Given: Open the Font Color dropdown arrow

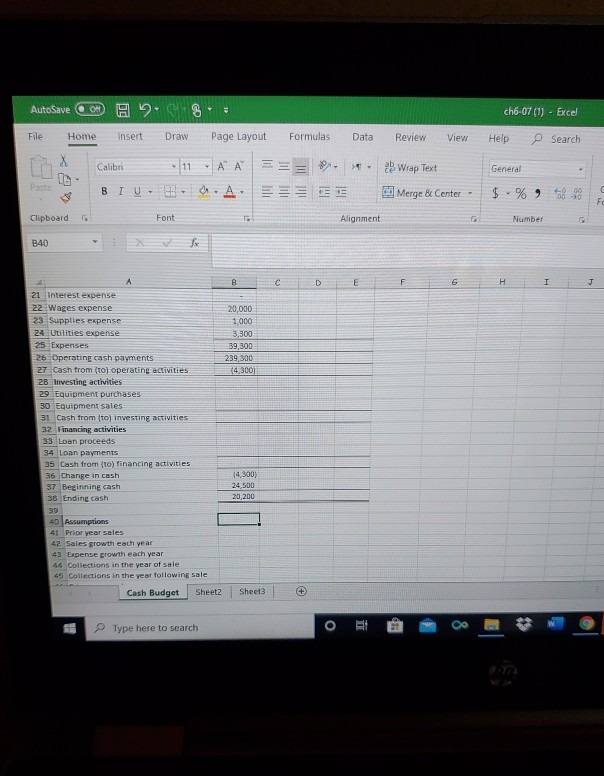Looking at the screenshot, I should [242, 192].
